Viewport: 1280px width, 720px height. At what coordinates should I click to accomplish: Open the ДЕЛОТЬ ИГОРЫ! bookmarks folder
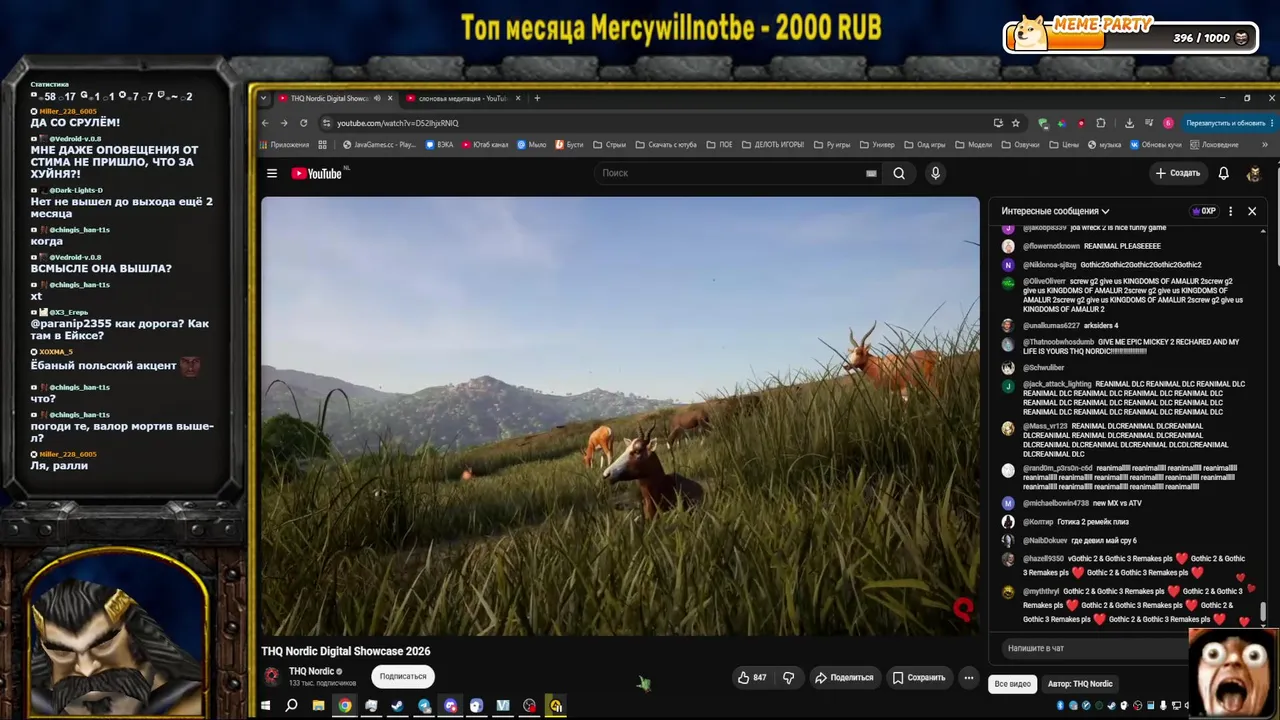click(x=773, y=145)
